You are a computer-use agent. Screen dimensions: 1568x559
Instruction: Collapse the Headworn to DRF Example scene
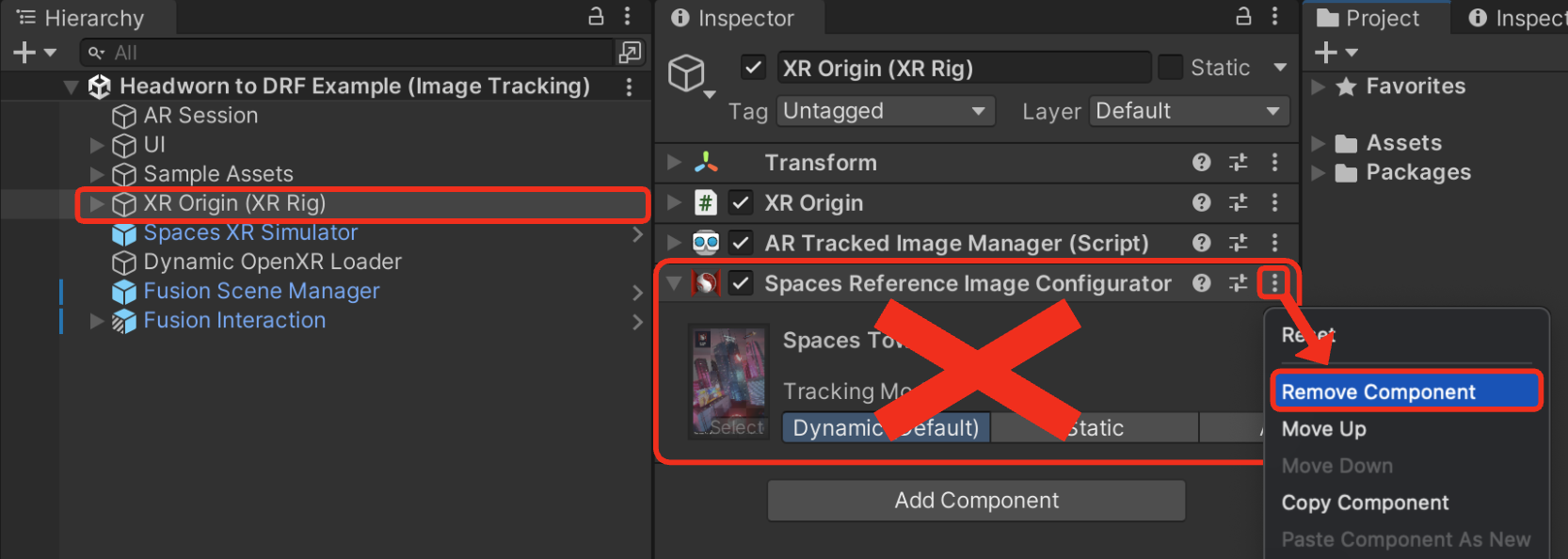tap(72, 87)
